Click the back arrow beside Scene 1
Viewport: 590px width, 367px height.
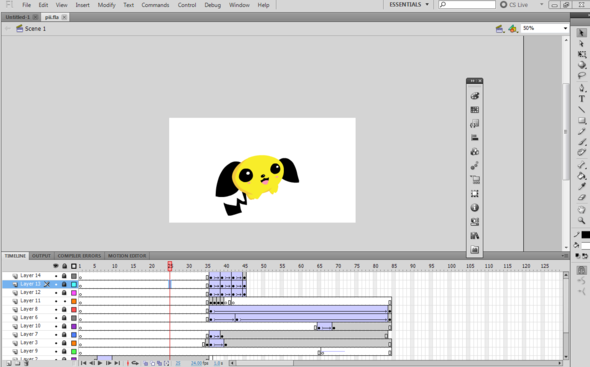(x=8, y=29)
